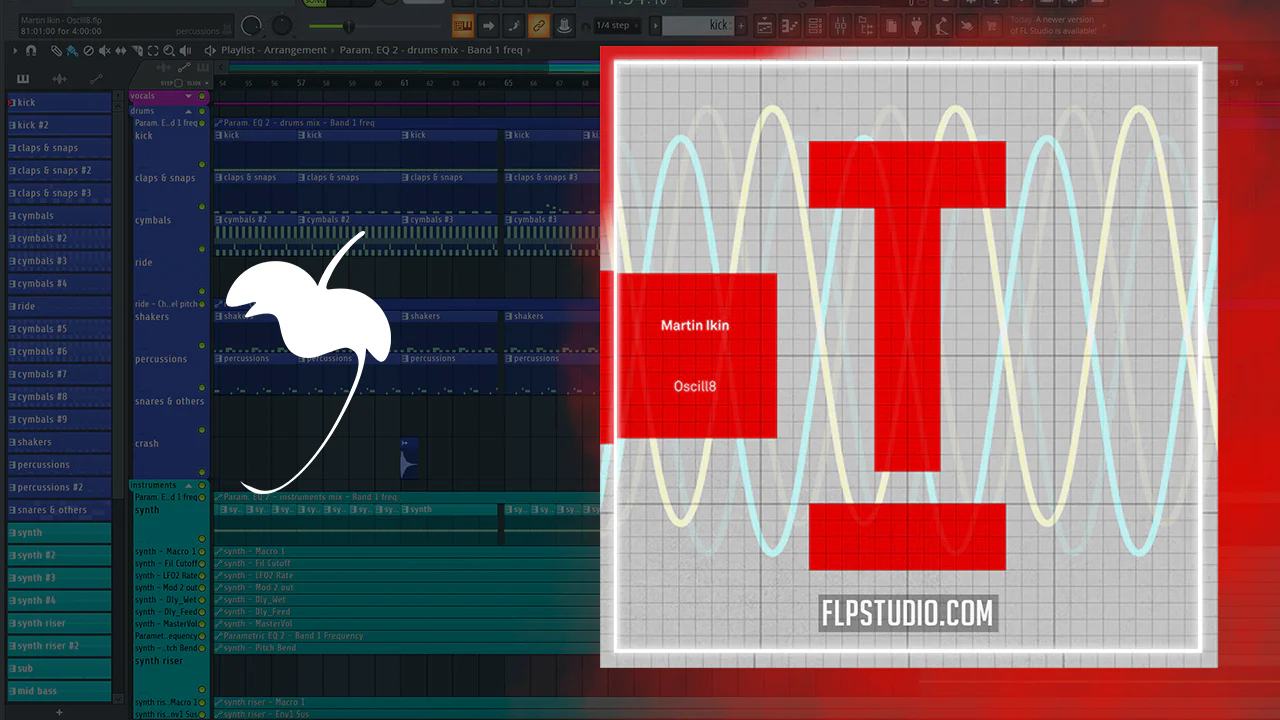
Task: Click the Playlist - Arrangement breadcrumb
Action: pos(274,50)
